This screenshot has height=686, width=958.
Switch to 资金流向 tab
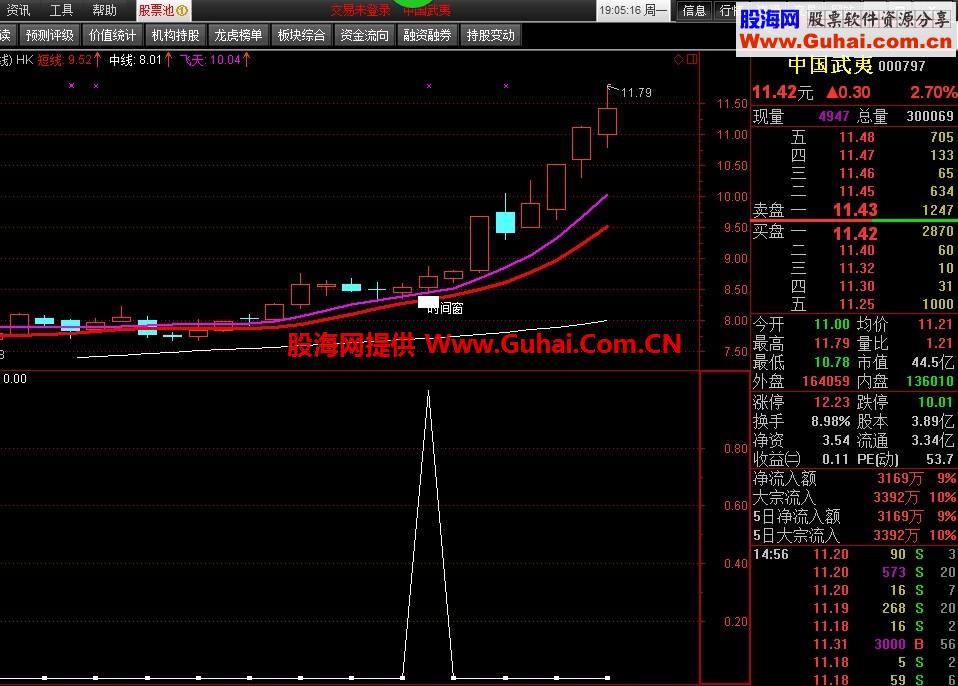coord(364,35)
